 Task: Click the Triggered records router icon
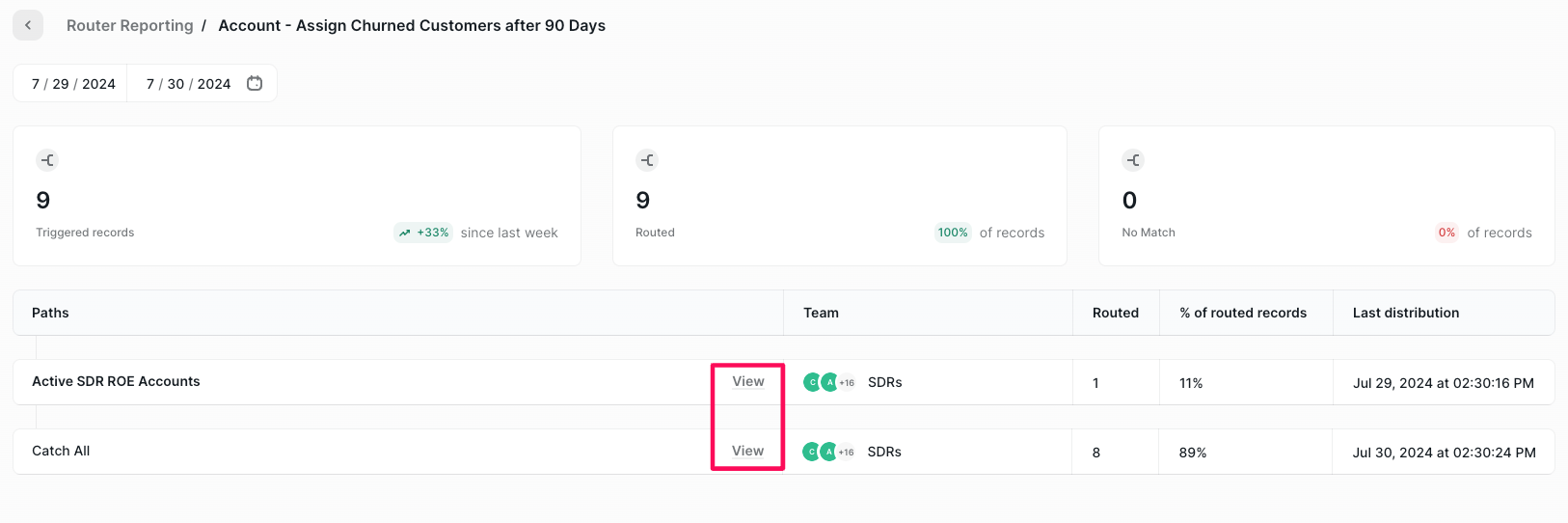pyautogui.click(x=47, y=160)
